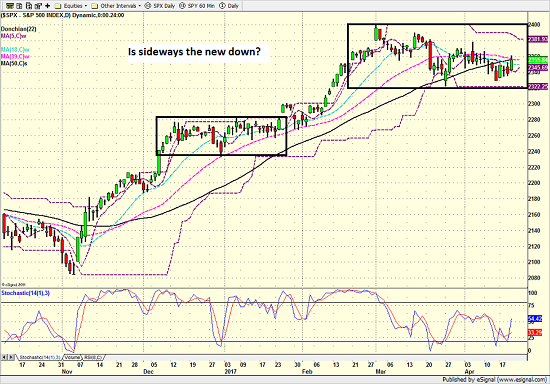Click the Nov month label on time axis
Image resolution: width=550 pixels, height=384 pixels.
click(67, 371)
